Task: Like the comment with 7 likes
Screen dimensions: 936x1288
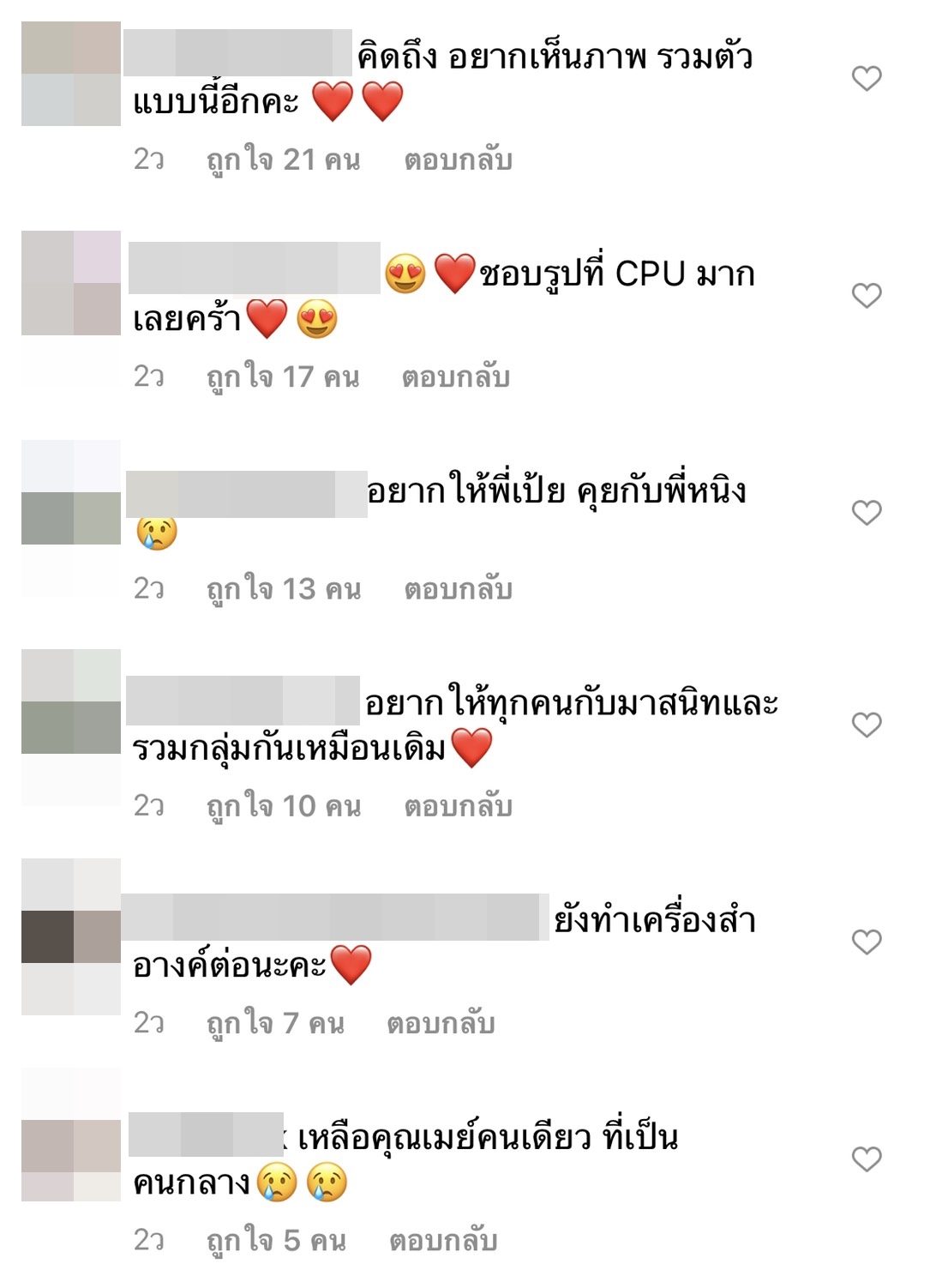Action: pos(867,942)
